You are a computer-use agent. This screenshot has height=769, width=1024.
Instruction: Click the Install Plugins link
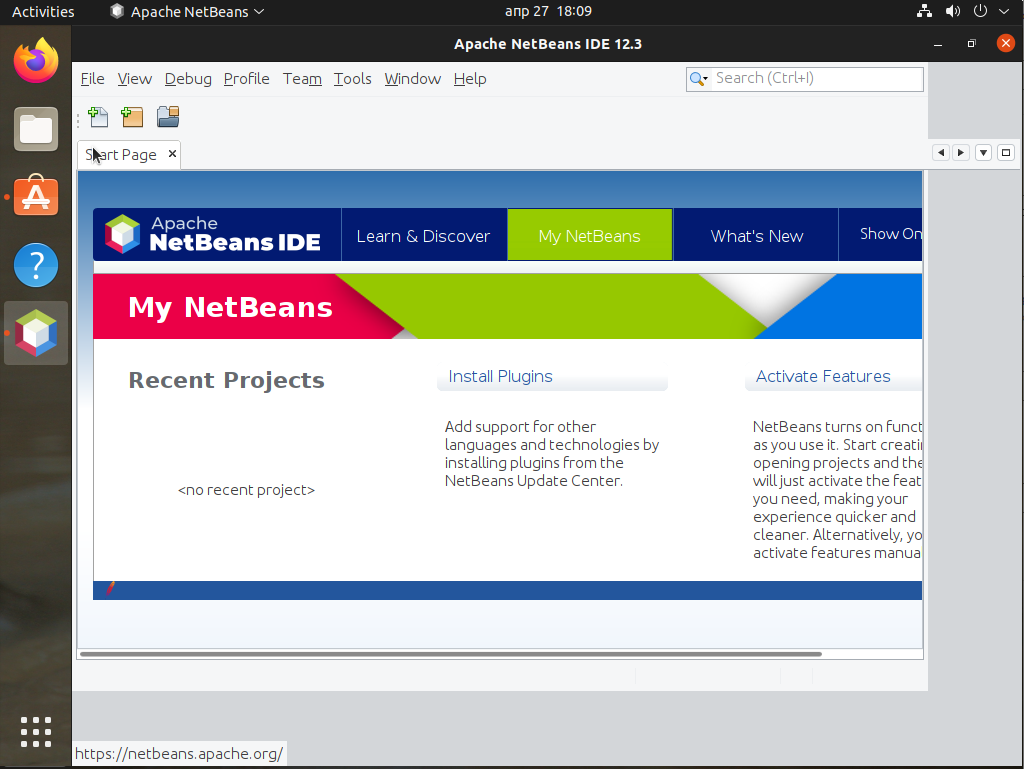[500, 376]
